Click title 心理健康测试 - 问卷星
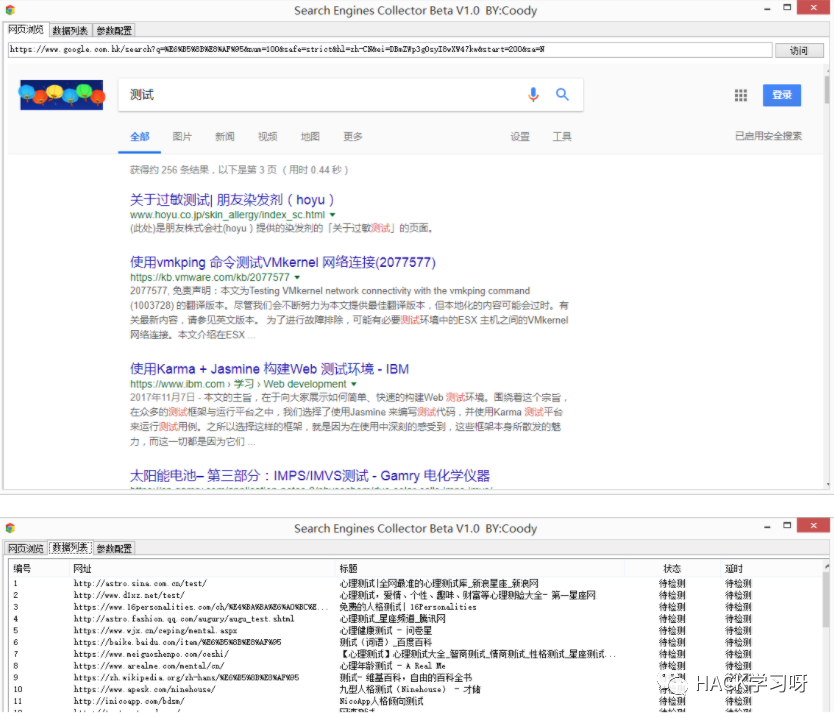This screenshot has height=719, width=834. [386, 631]
